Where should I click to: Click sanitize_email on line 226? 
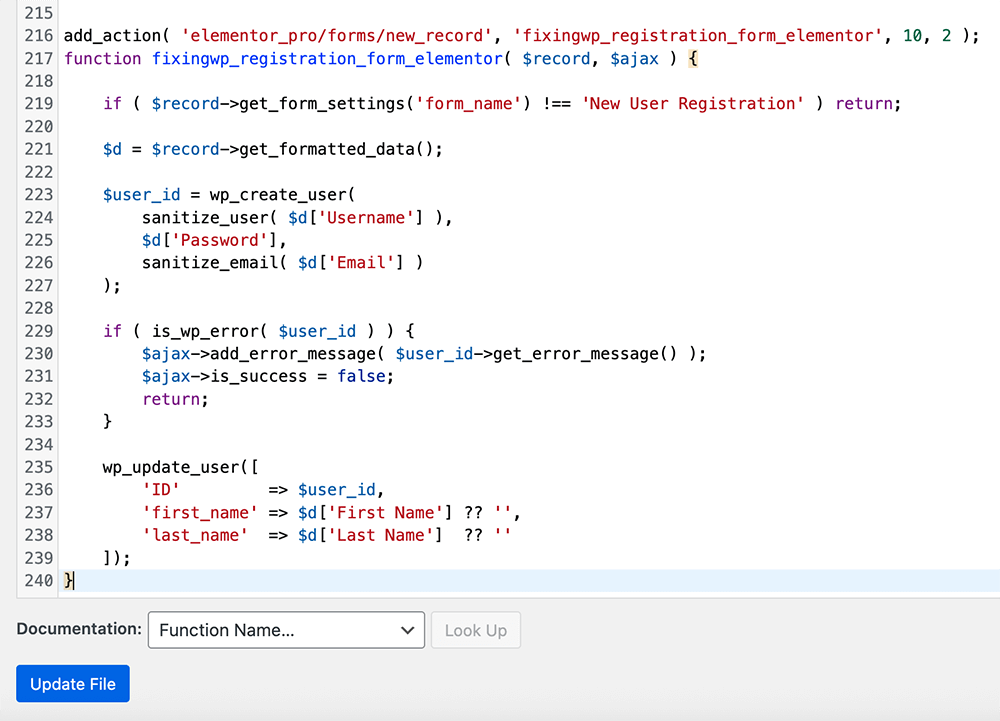click(x=210, y=263)
